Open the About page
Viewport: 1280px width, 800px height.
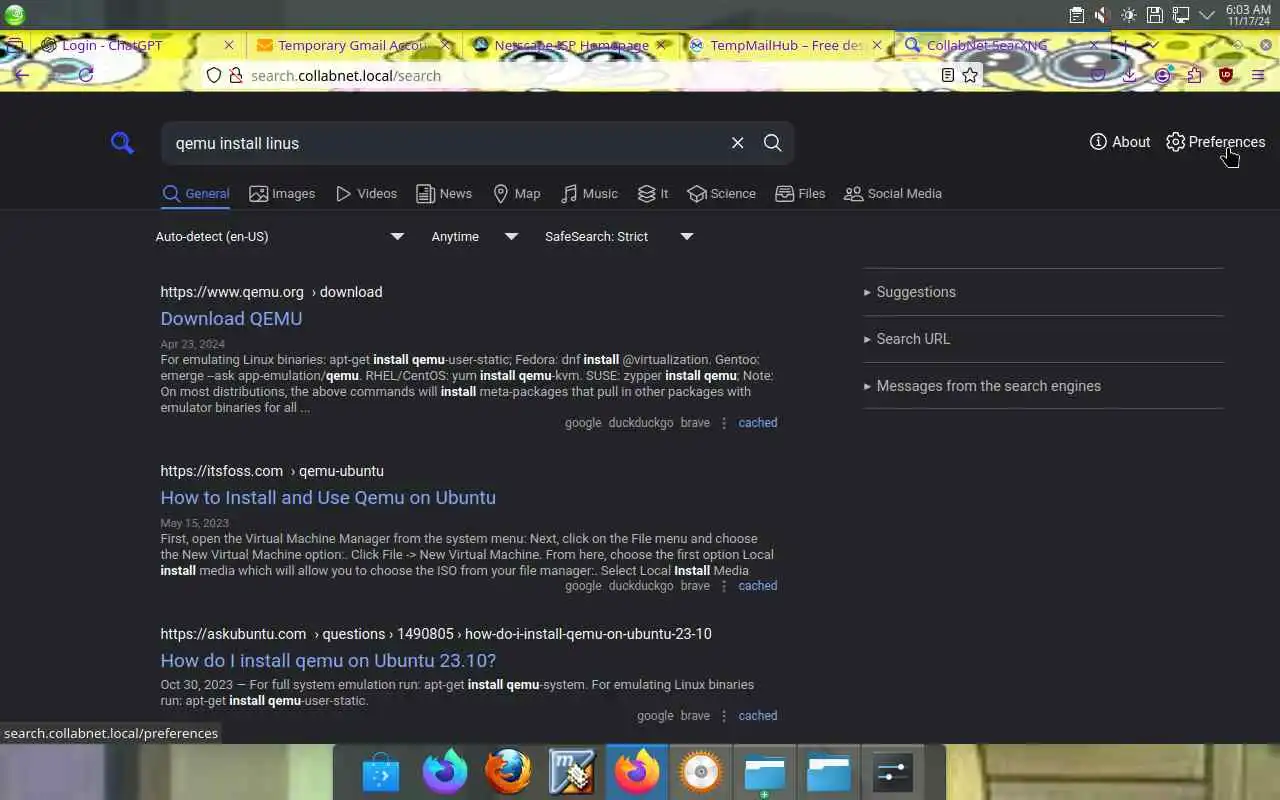1120,142
